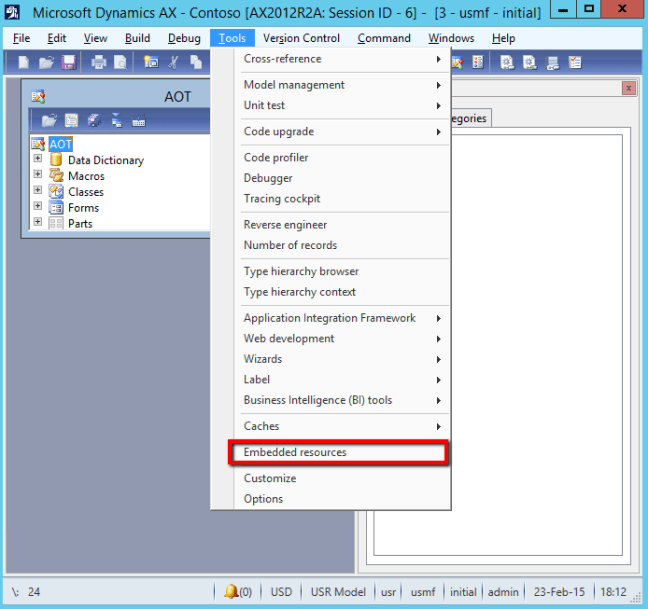Open Application Integration Framework submenu

click(342, 318)
